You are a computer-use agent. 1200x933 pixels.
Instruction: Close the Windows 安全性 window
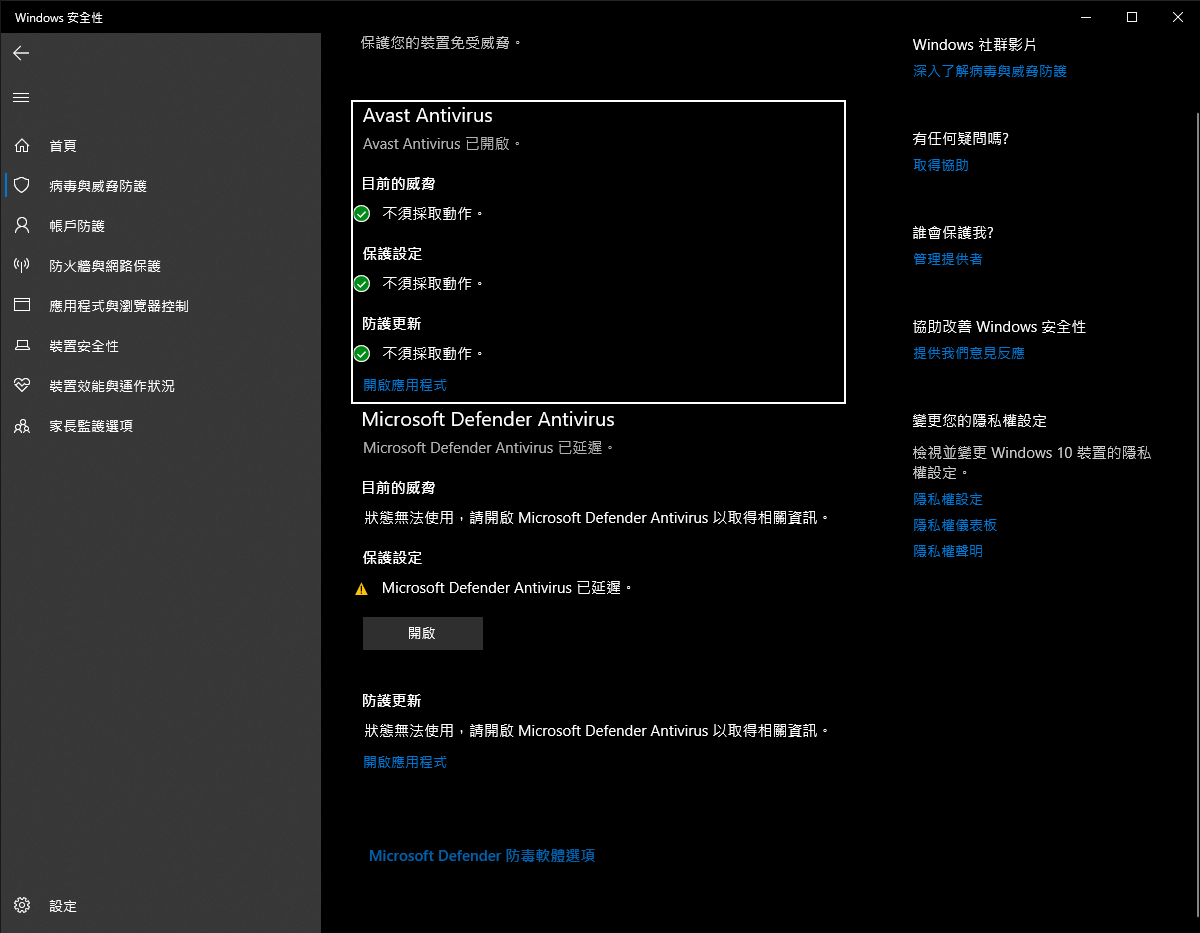click(x=1177, y=17)
